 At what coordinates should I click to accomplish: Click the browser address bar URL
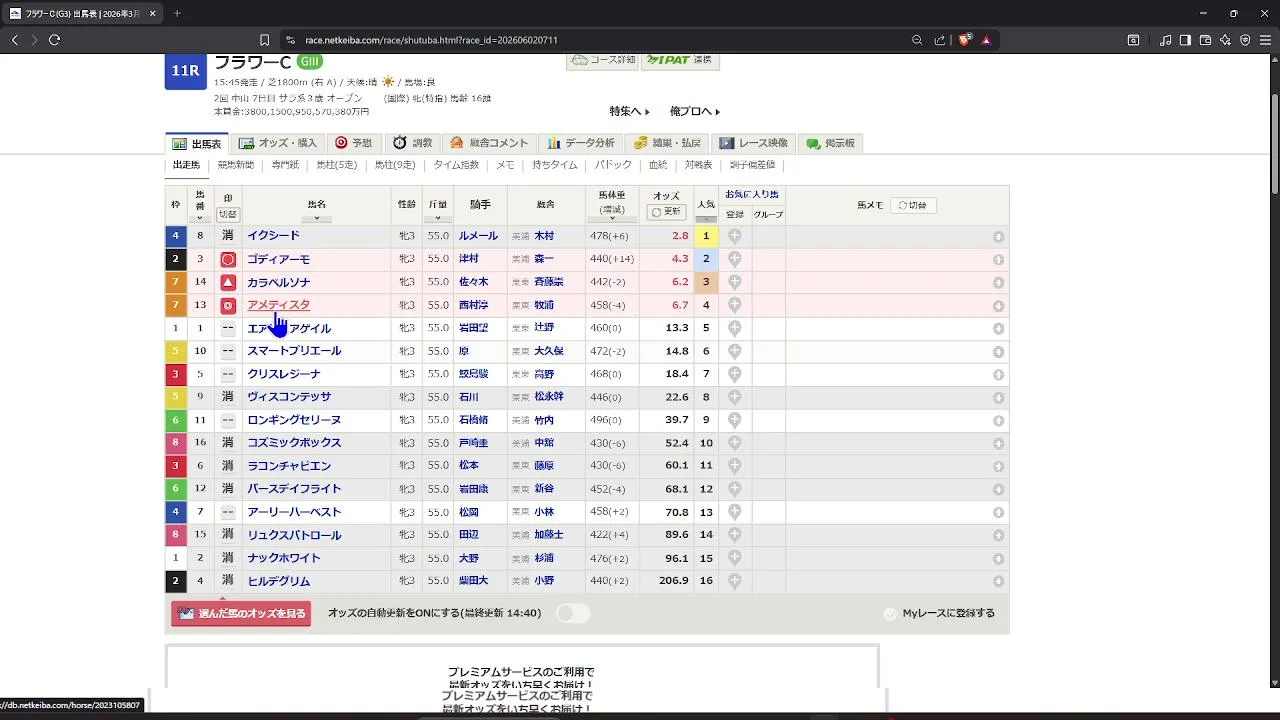pyautogui.click(x=432, y=40)
